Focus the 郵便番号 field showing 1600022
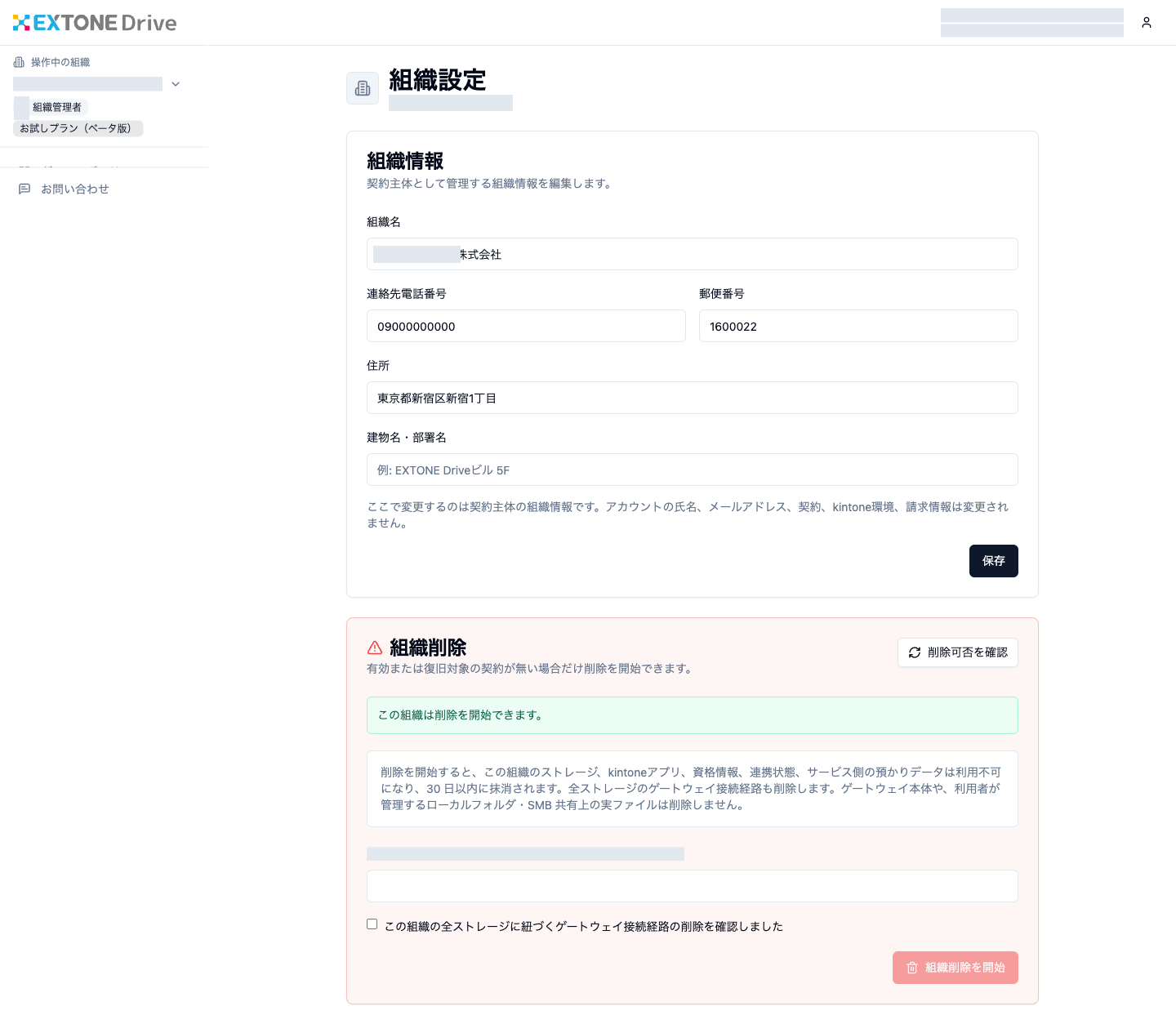 point(858,326)
